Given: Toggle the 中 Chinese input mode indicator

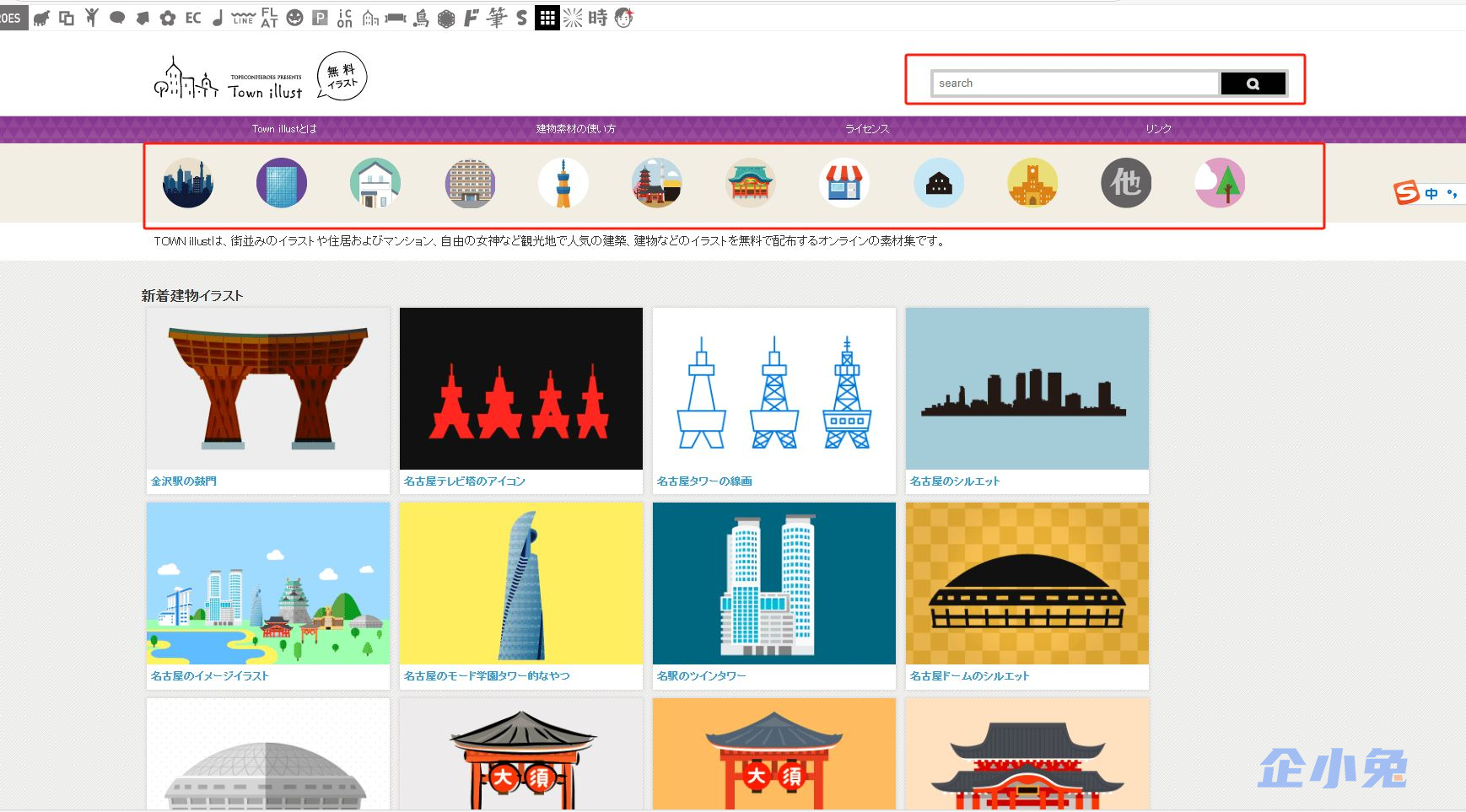Looking at the screenshot, I should (1431, 194).
